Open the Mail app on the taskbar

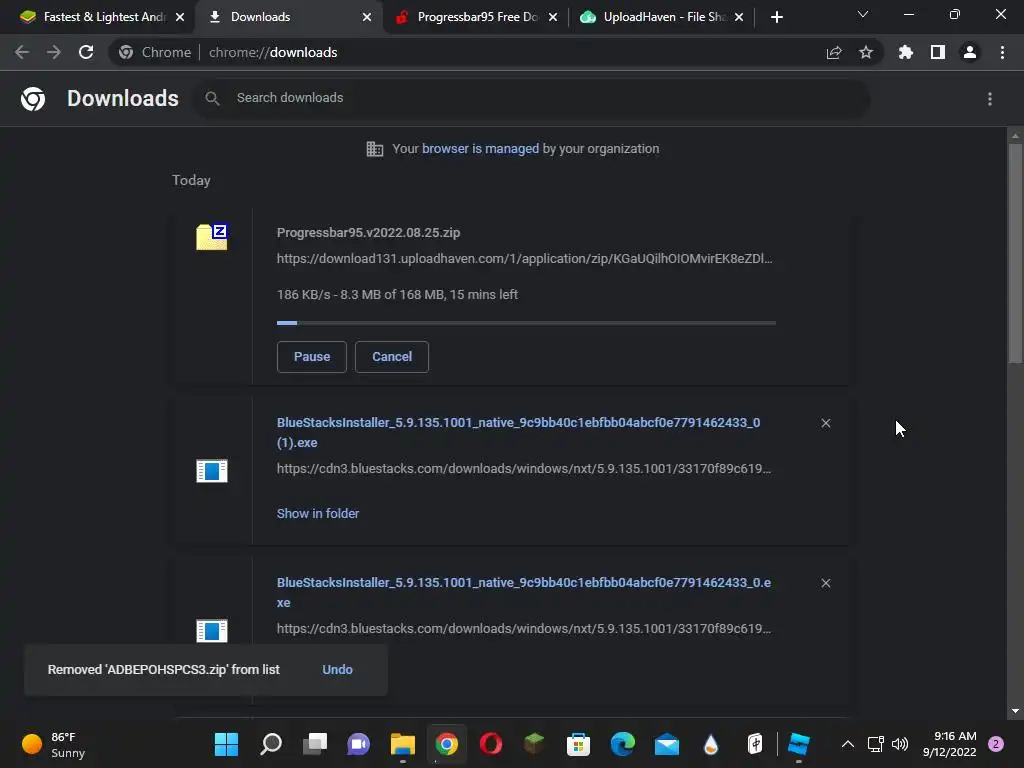pos(667,744)
